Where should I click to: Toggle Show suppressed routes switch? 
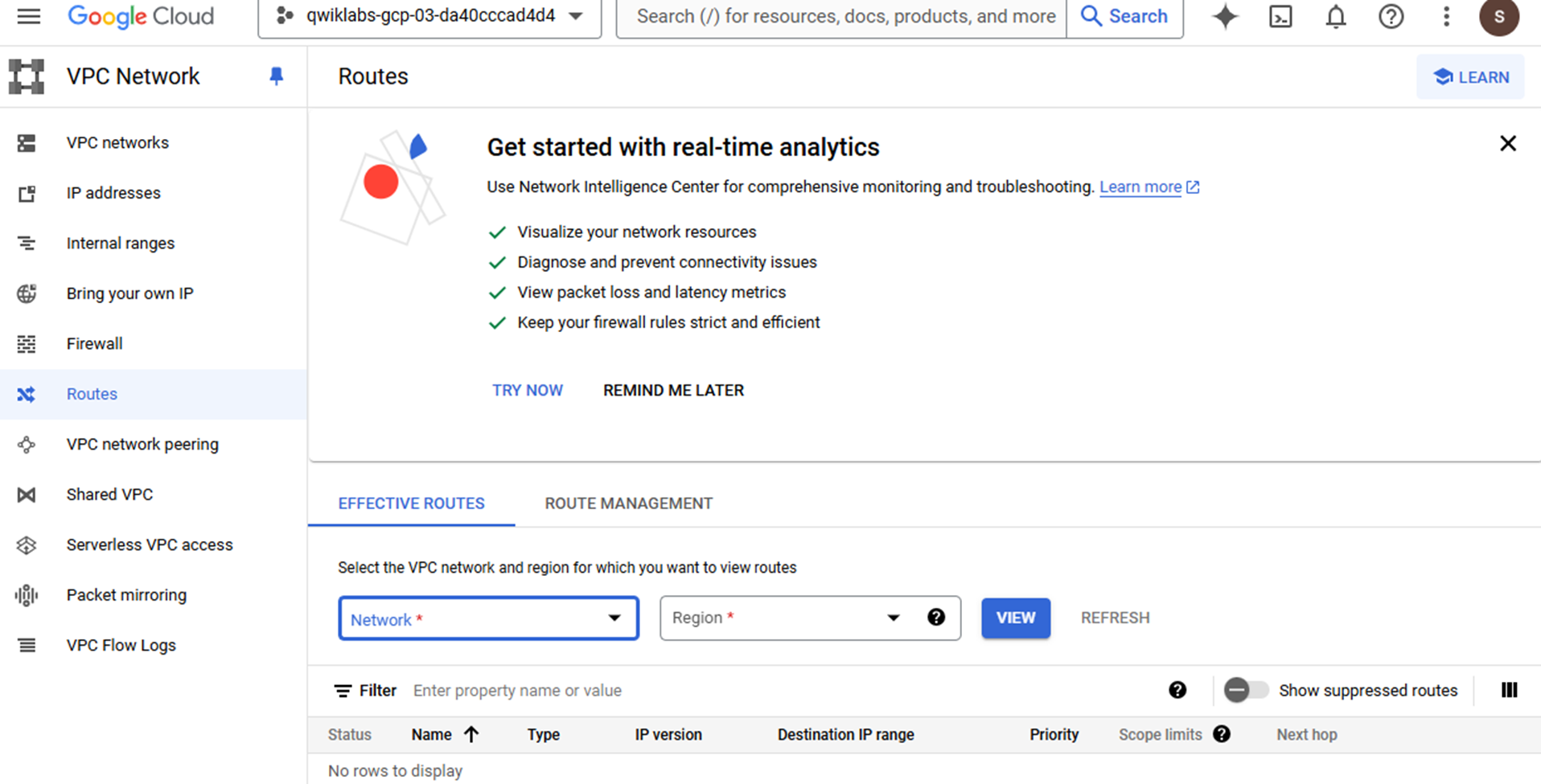[x=1246, y=690]
